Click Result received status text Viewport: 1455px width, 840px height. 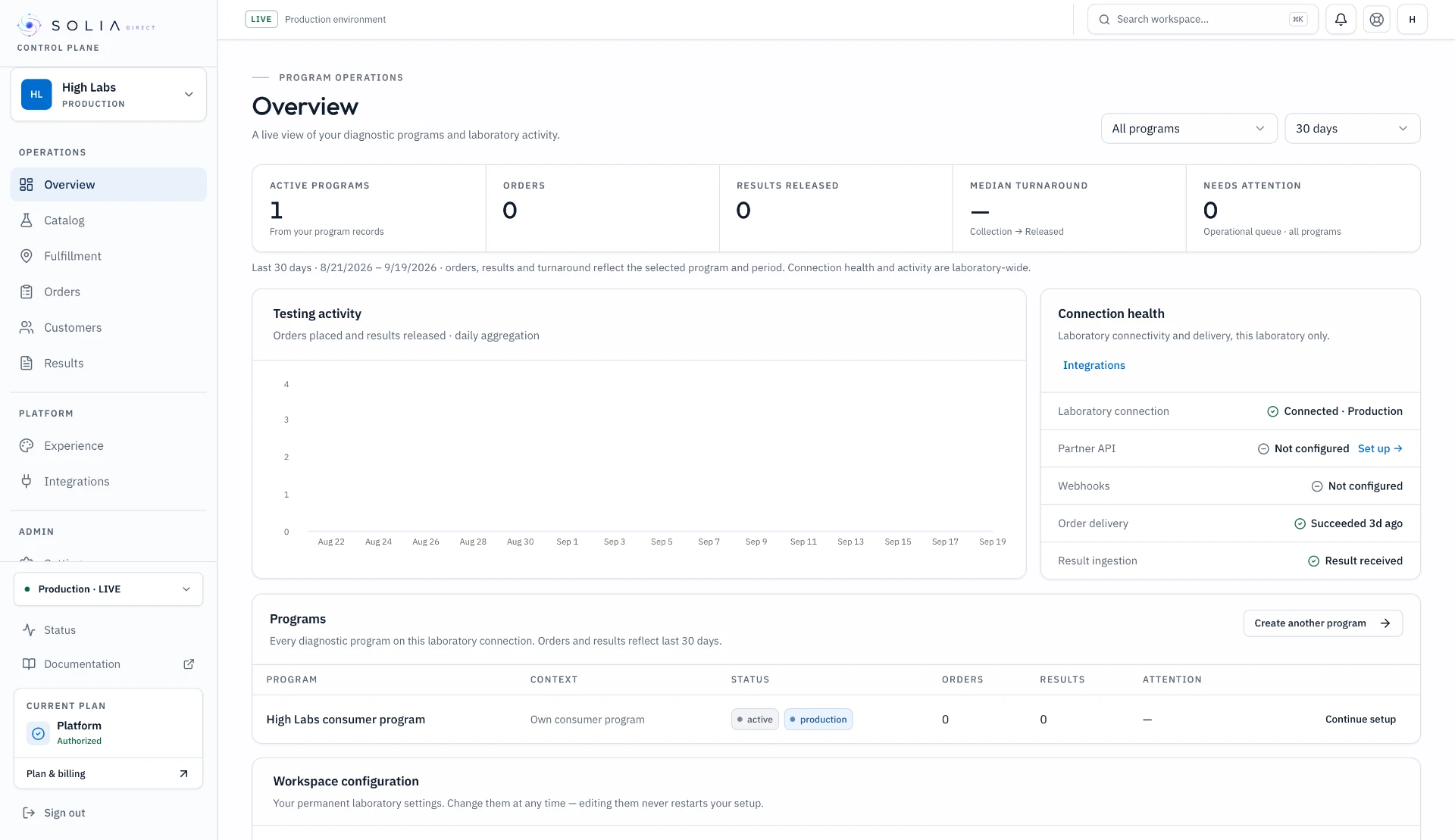coord(1363,561)
